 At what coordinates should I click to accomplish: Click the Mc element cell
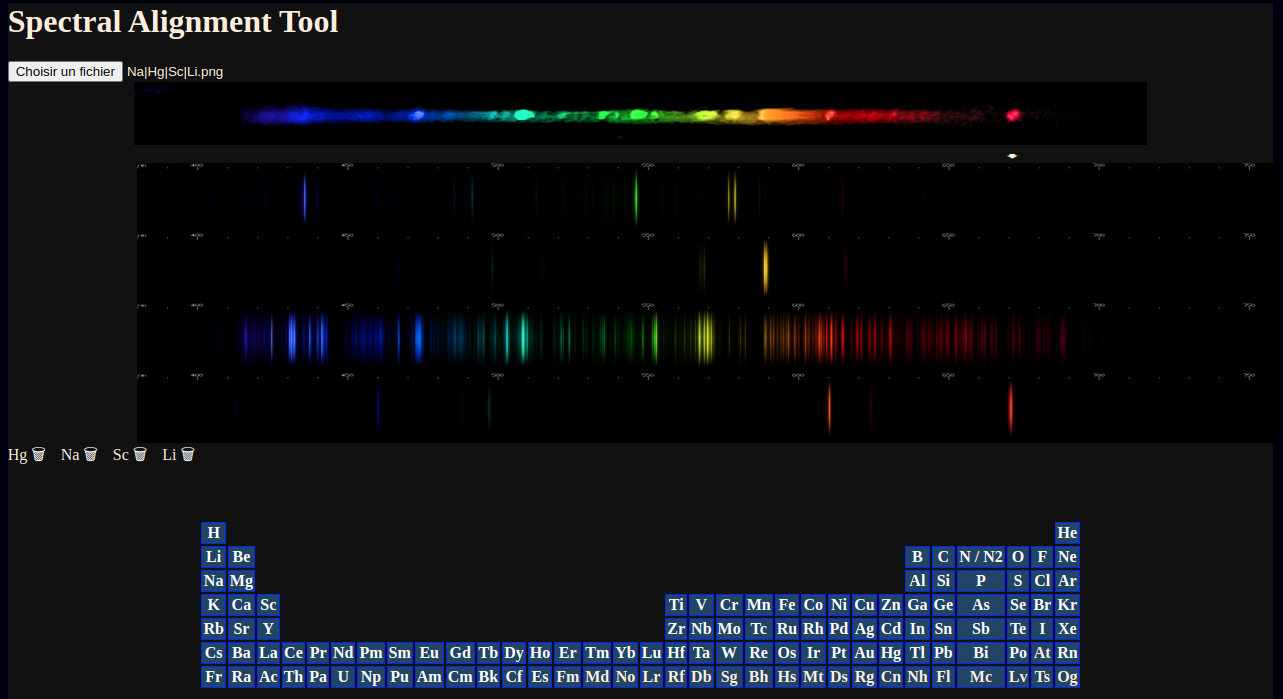point(980,677)
